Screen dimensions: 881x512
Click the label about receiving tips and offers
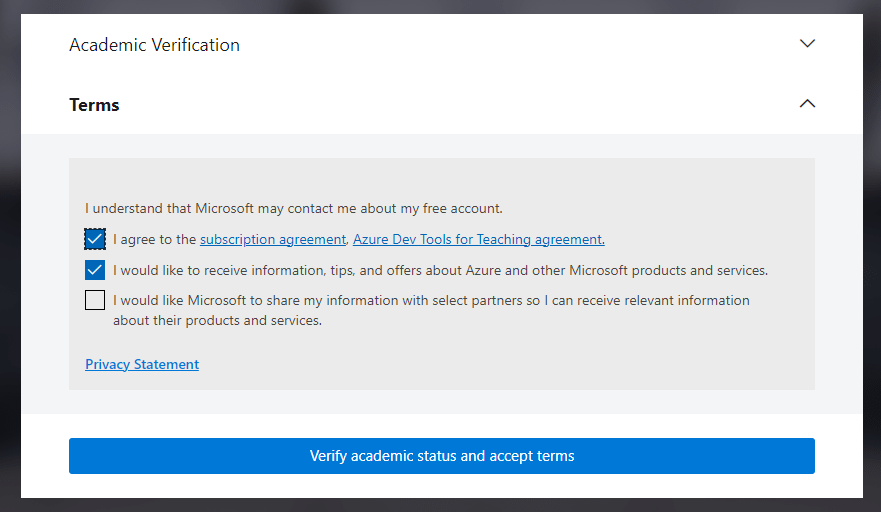(440, 270)
